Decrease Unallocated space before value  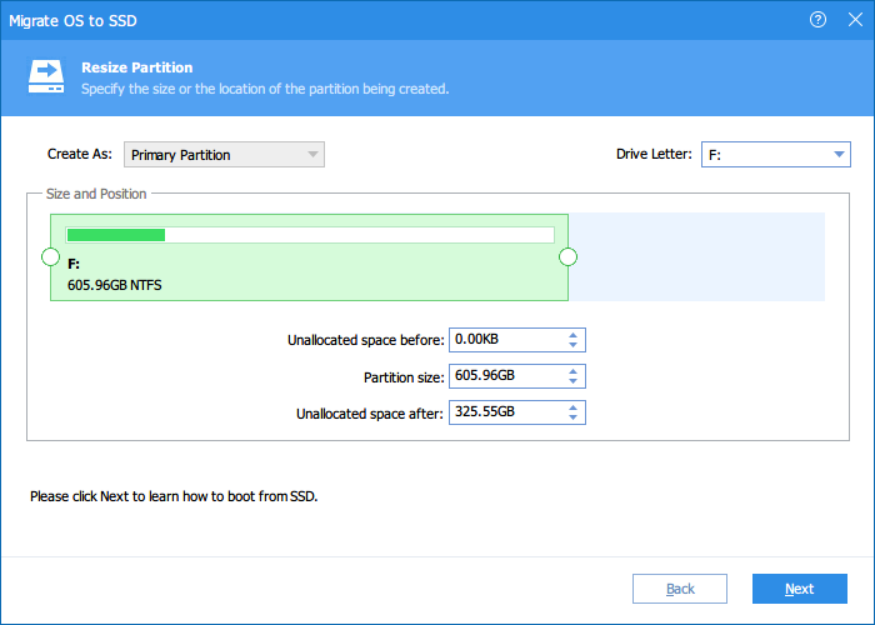tap(573, 345)
